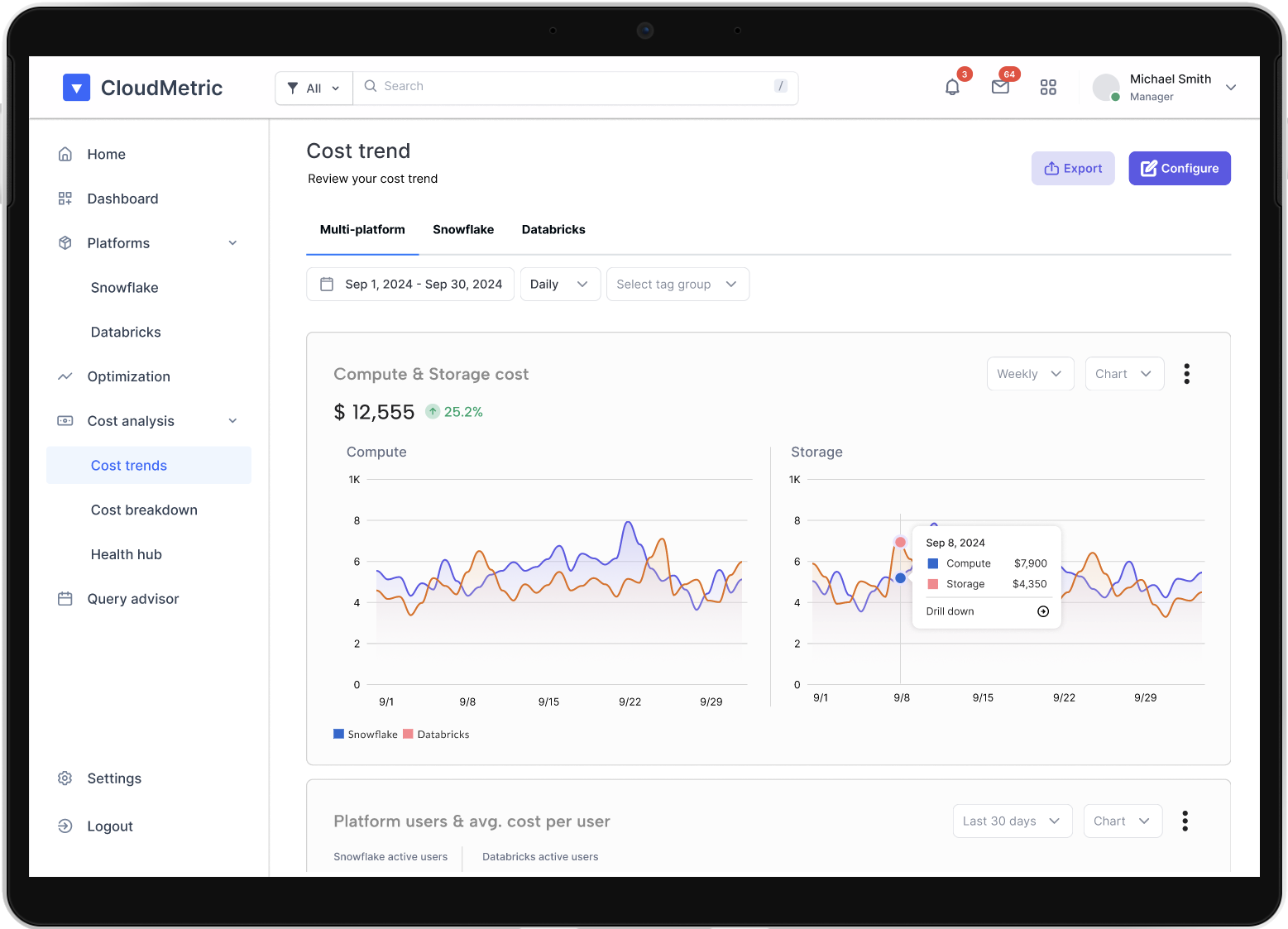Click the calendar icon in date range
This screenshot has height=929, width=1288.
(x=327, y=284)
